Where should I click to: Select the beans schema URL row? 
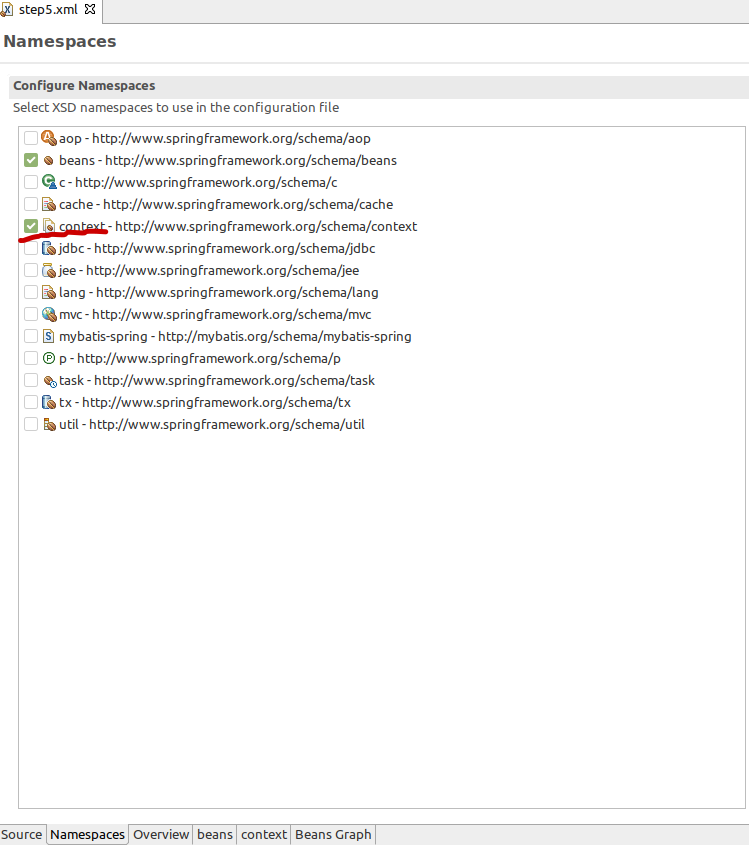(228, 161)
